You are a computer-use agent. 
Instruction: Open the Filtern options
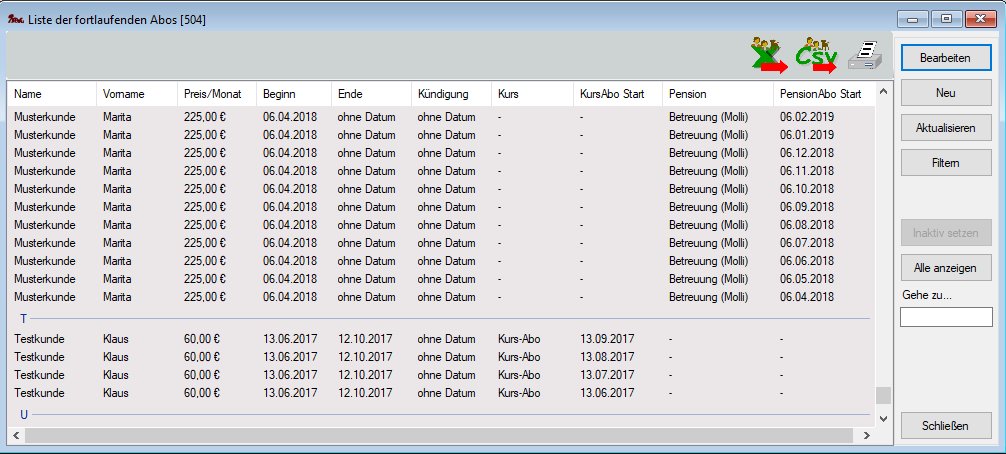point(946,162)
